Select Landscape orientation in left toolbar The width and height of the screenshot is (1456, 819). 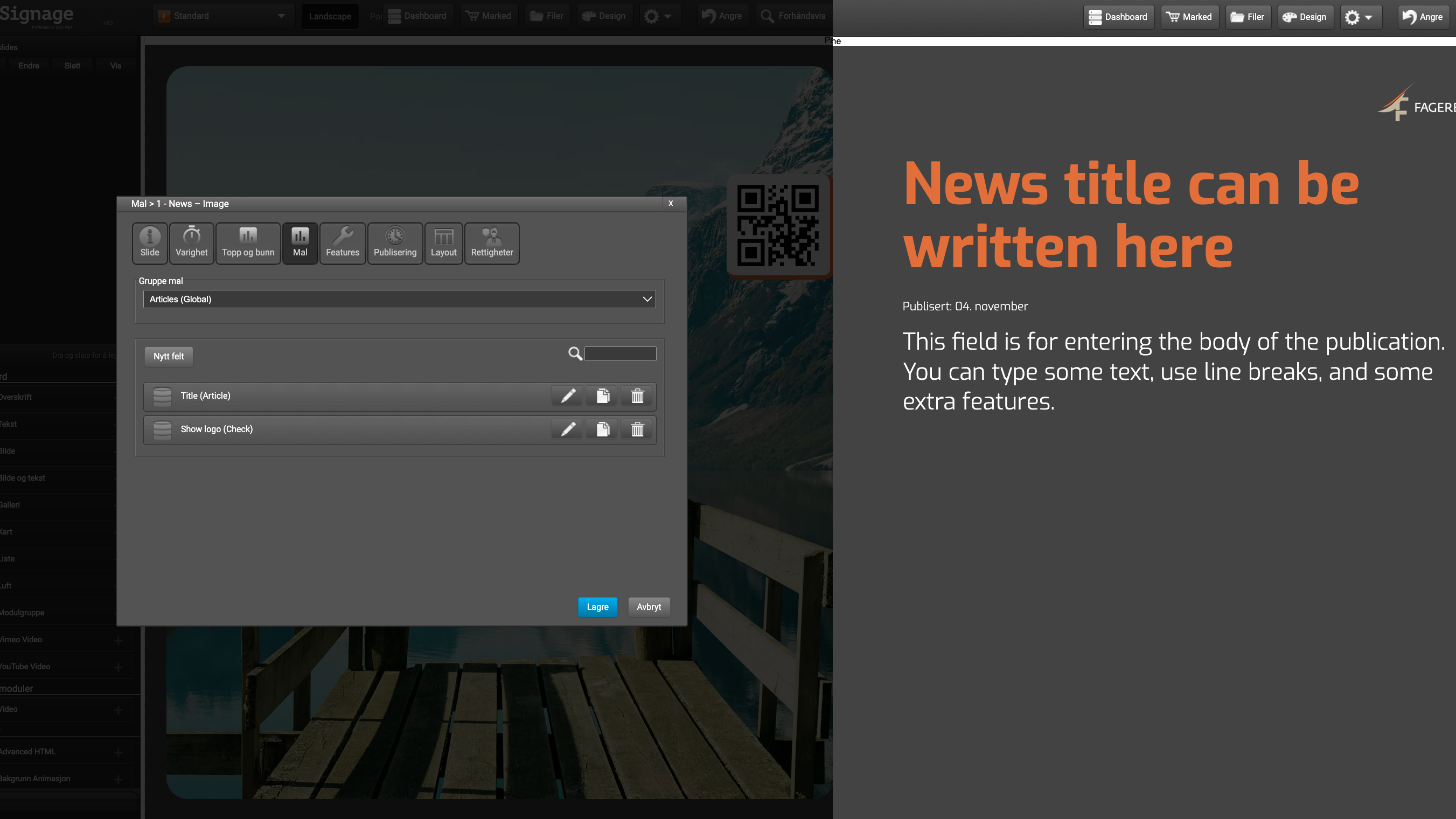click(x=330, y=16)
